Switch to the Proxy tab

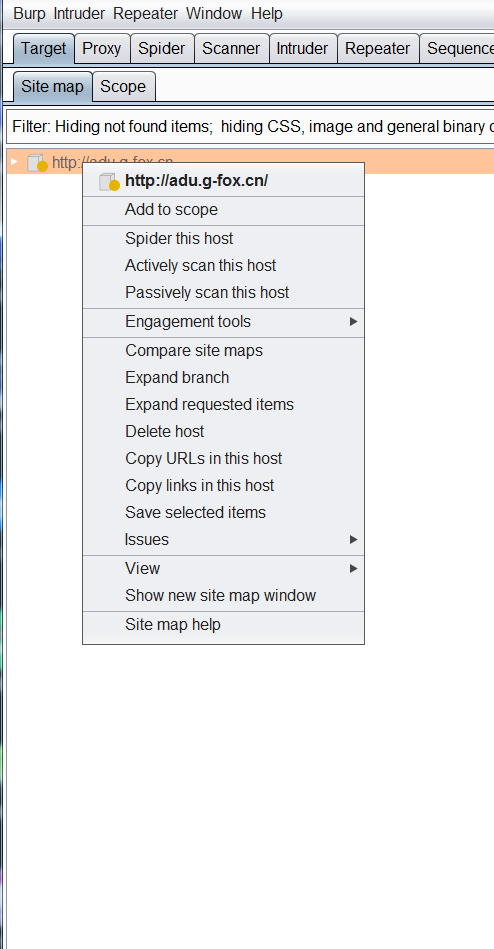[x=102, y=49]
